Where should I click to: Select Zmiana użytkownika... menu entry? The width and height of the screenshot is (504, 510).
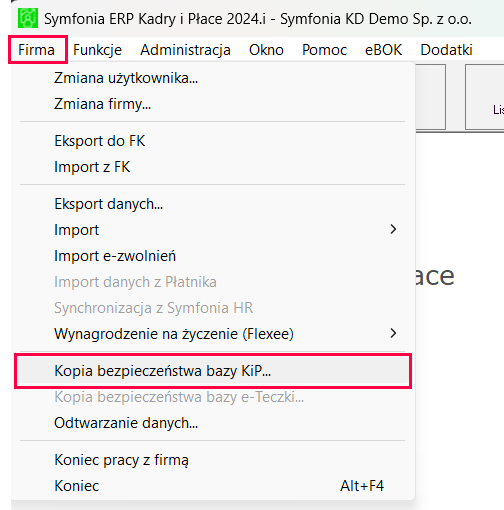(x=213, y=78)
